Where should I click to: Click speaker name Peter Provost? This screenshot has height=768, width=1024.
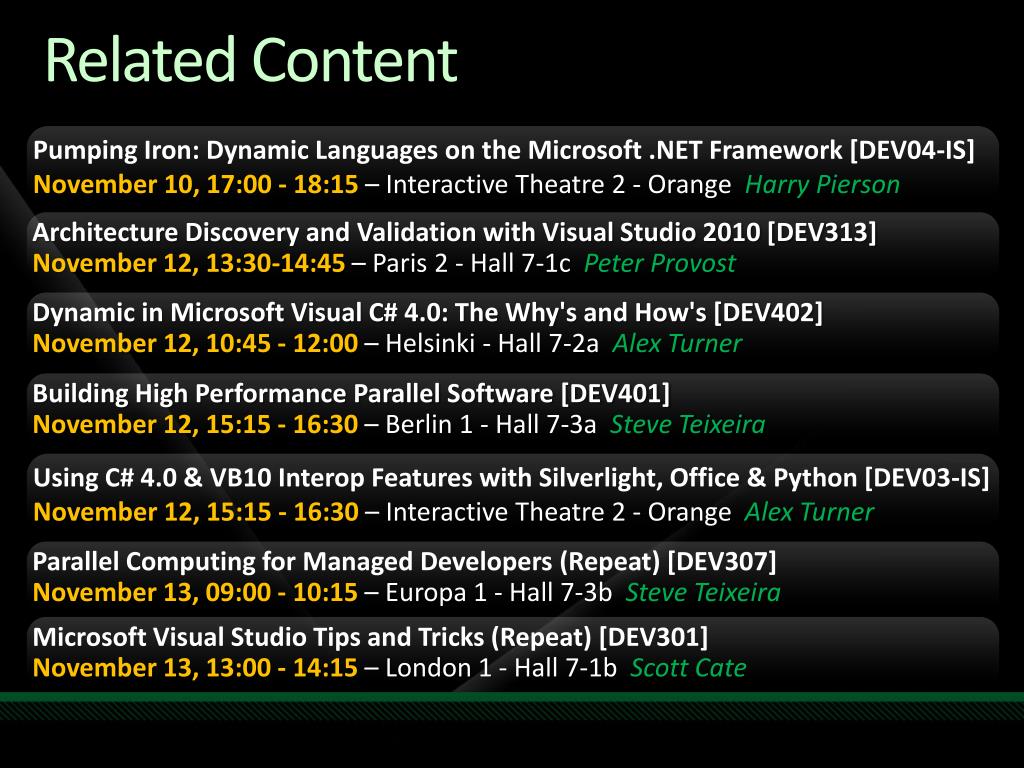pos(660,263)
